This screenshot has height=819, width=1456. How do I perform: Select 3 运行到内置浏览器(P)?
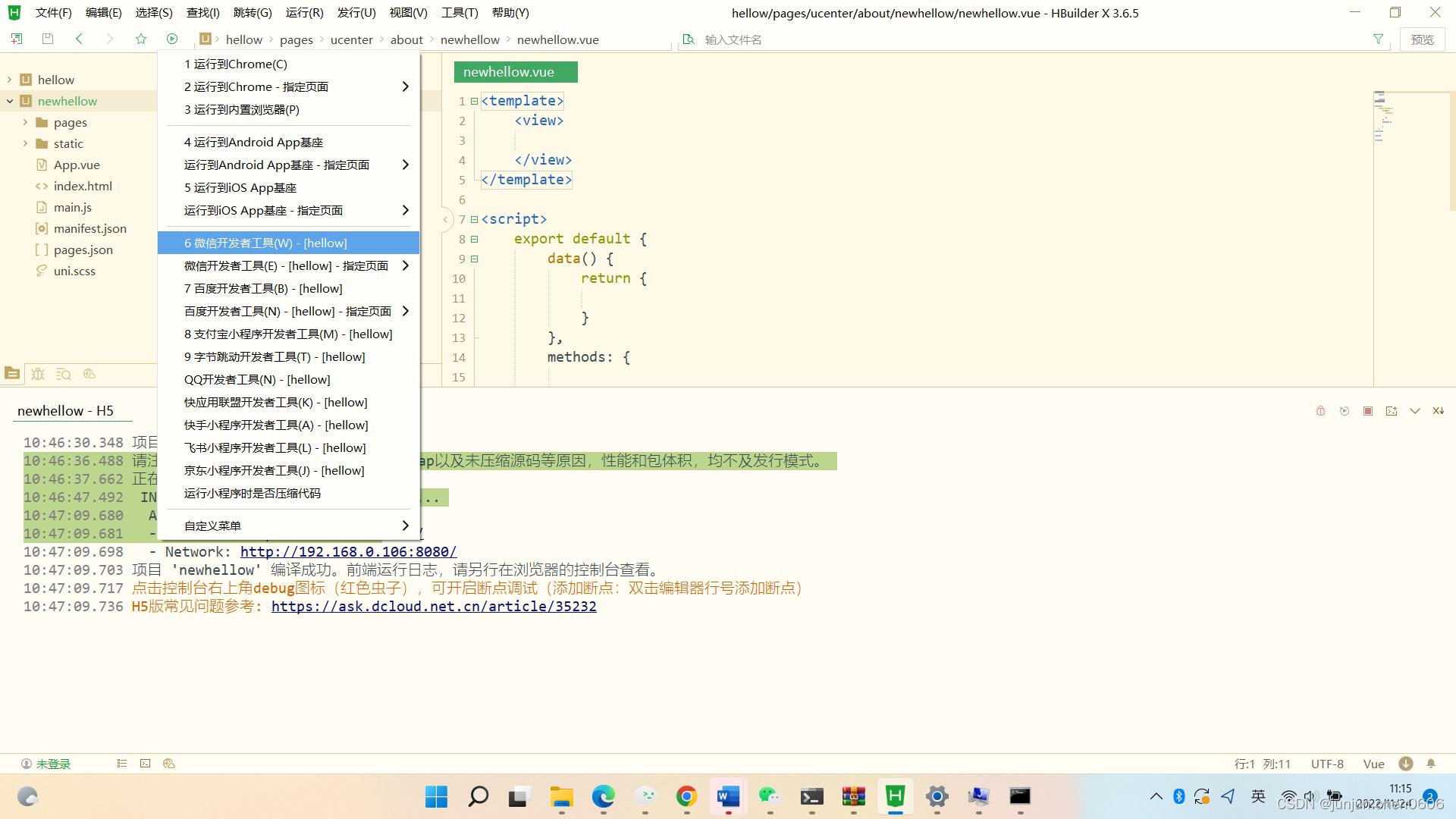click(288, 109)
